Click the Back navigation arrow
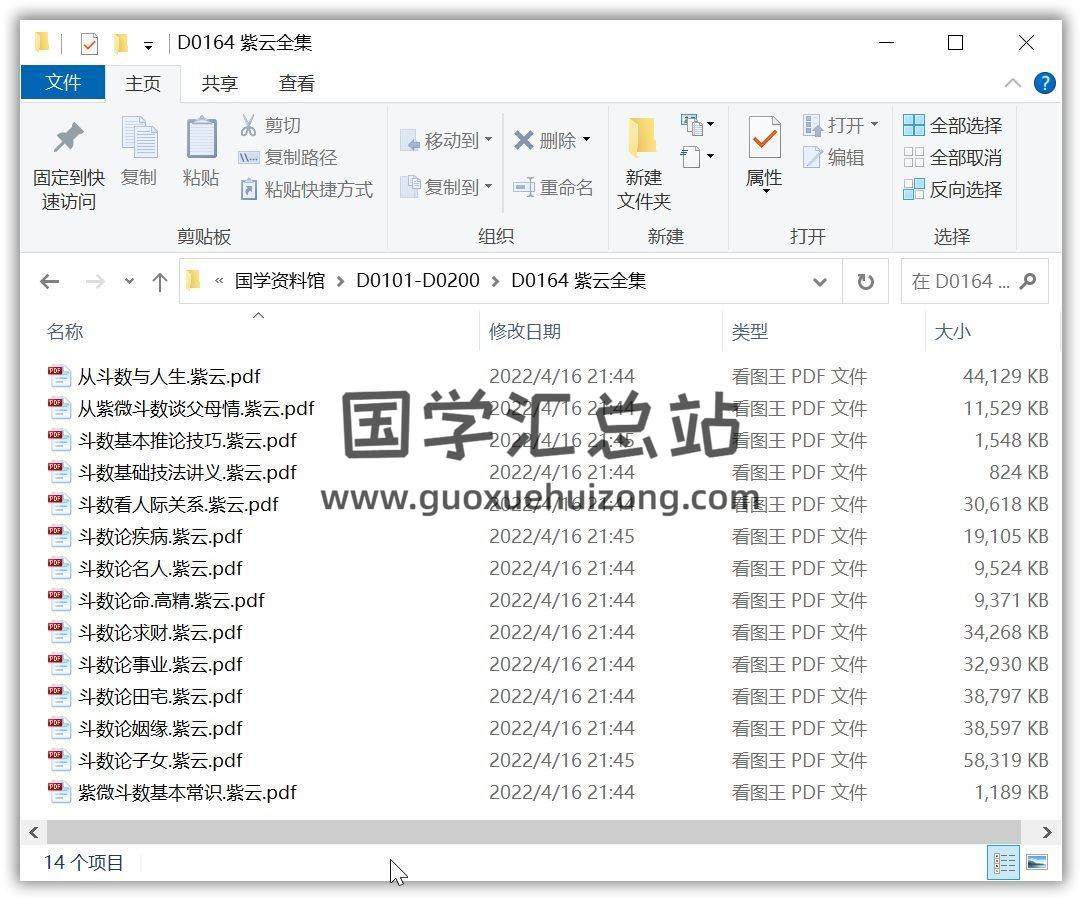 coord(49,281)
